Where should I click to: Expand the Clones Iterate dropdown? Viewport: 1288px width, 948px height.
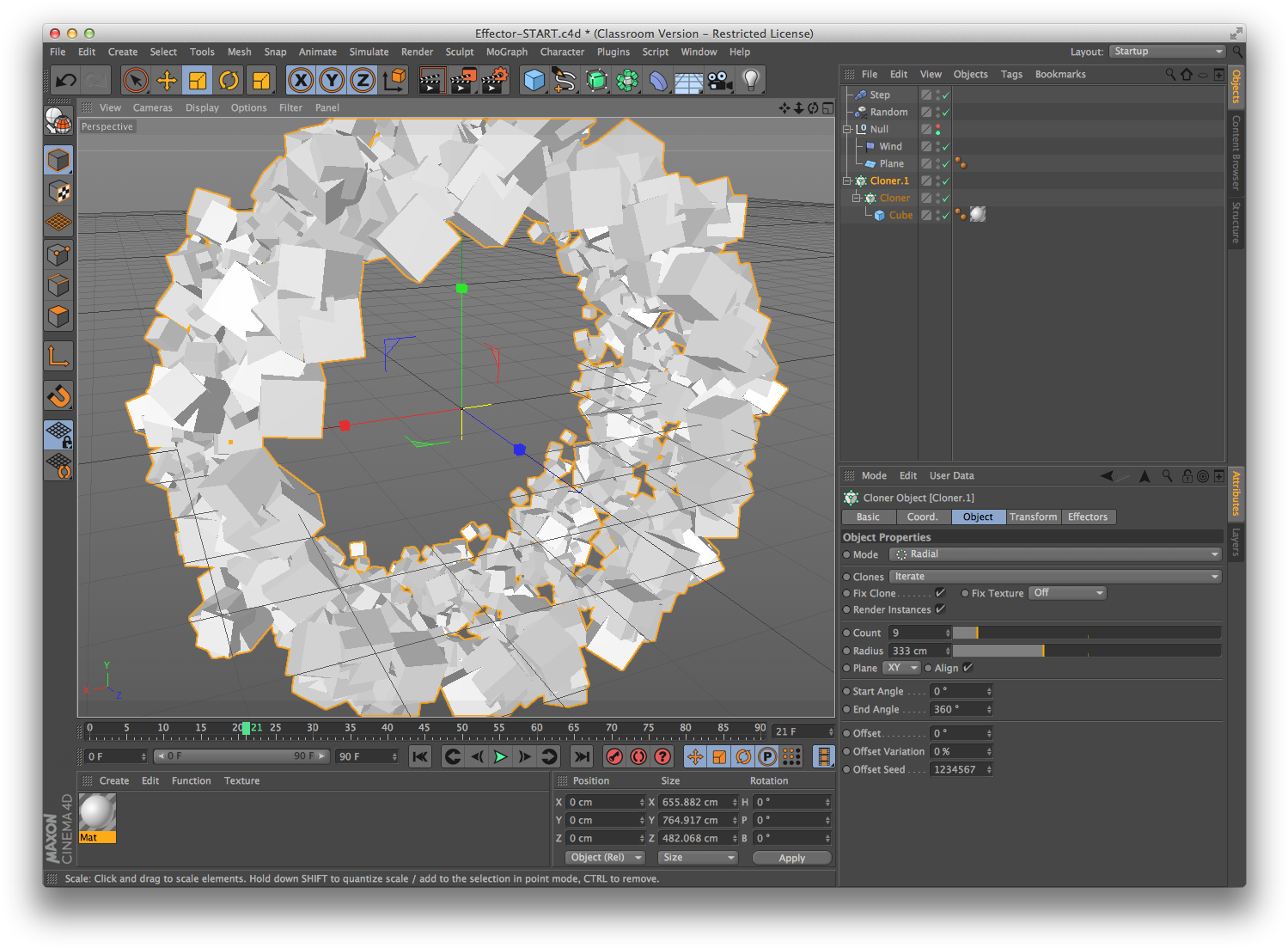(x=1055, y=577)
